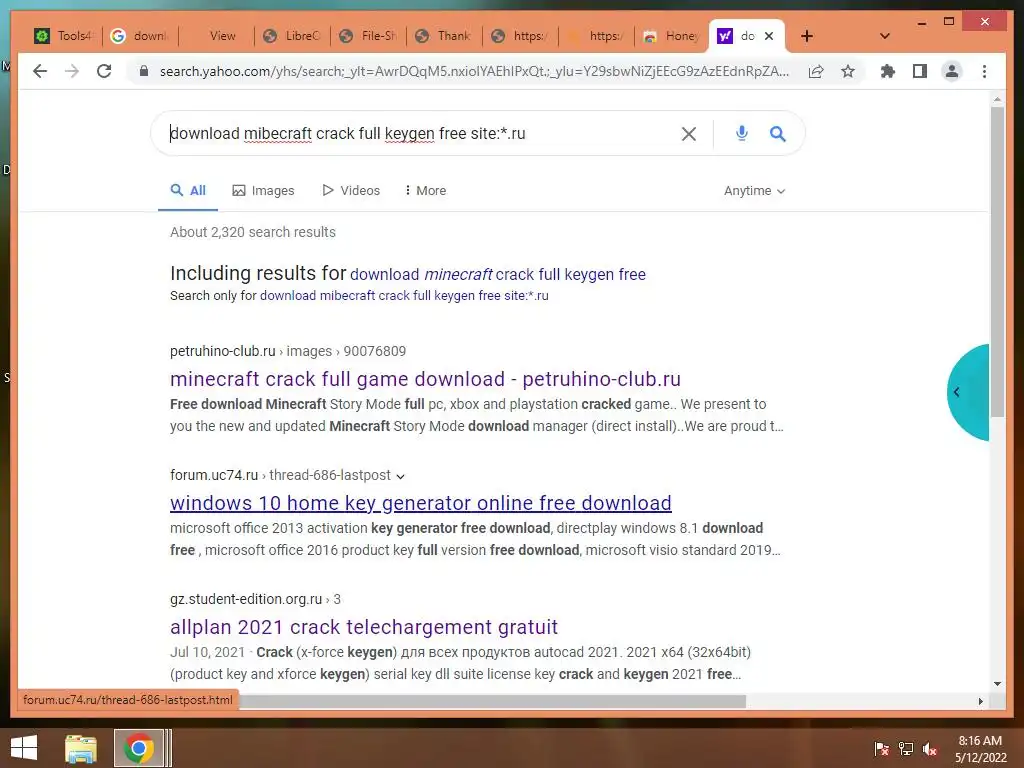Open Chrome three-dot menu
1024x768 pixels.
pyautogui.click(x=984, y=71)
